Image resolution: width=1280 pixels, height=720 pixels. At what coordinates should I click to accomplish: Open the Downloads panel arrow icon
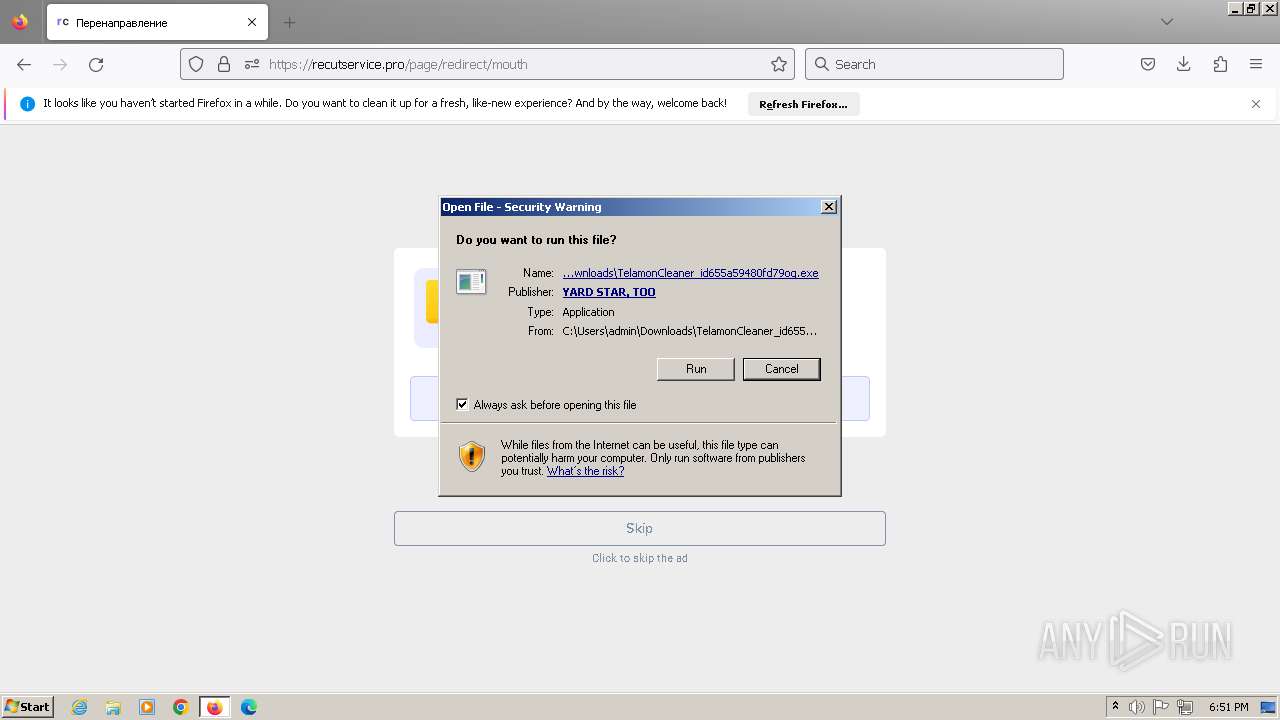(x=1184, y=64)
